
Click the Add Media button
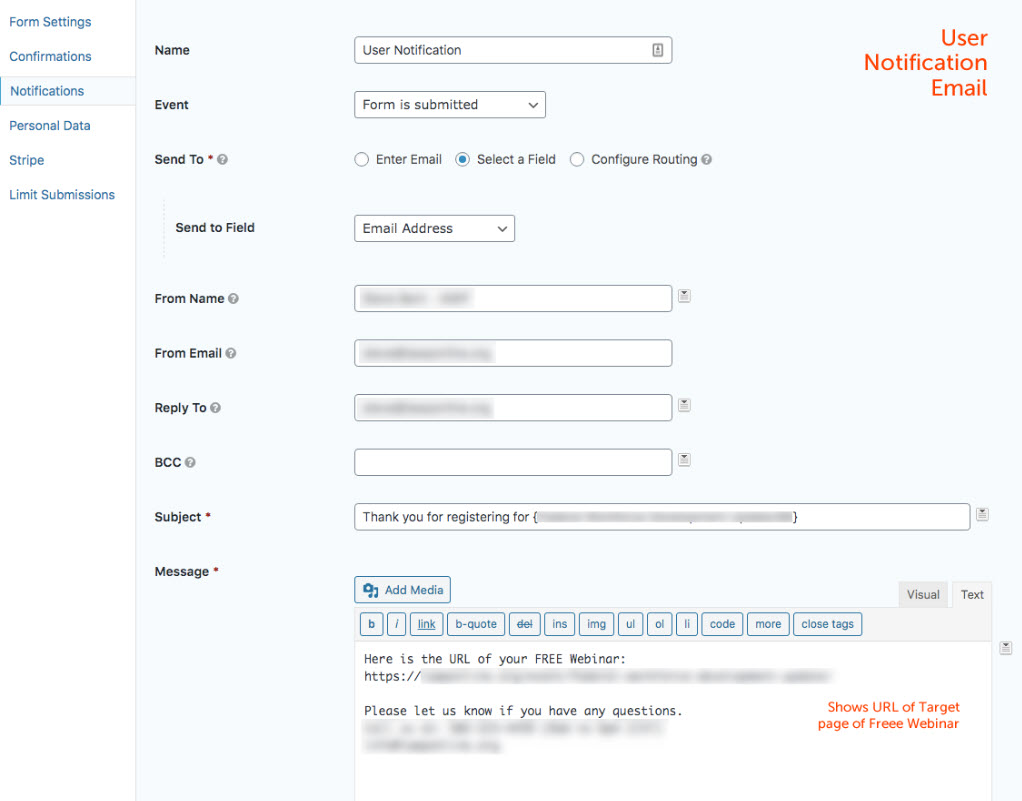[402, 590]
